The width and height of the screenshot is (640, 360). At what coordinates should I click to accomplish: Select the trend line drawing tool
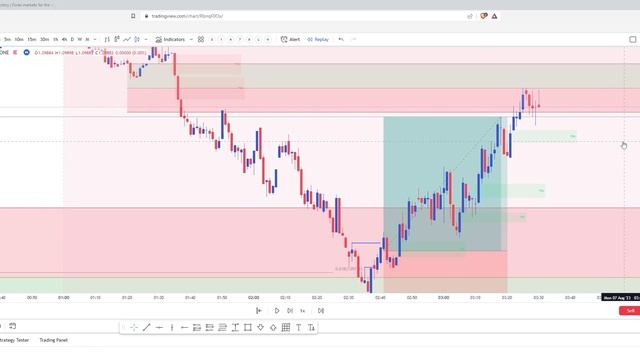(x=147, y=327)
